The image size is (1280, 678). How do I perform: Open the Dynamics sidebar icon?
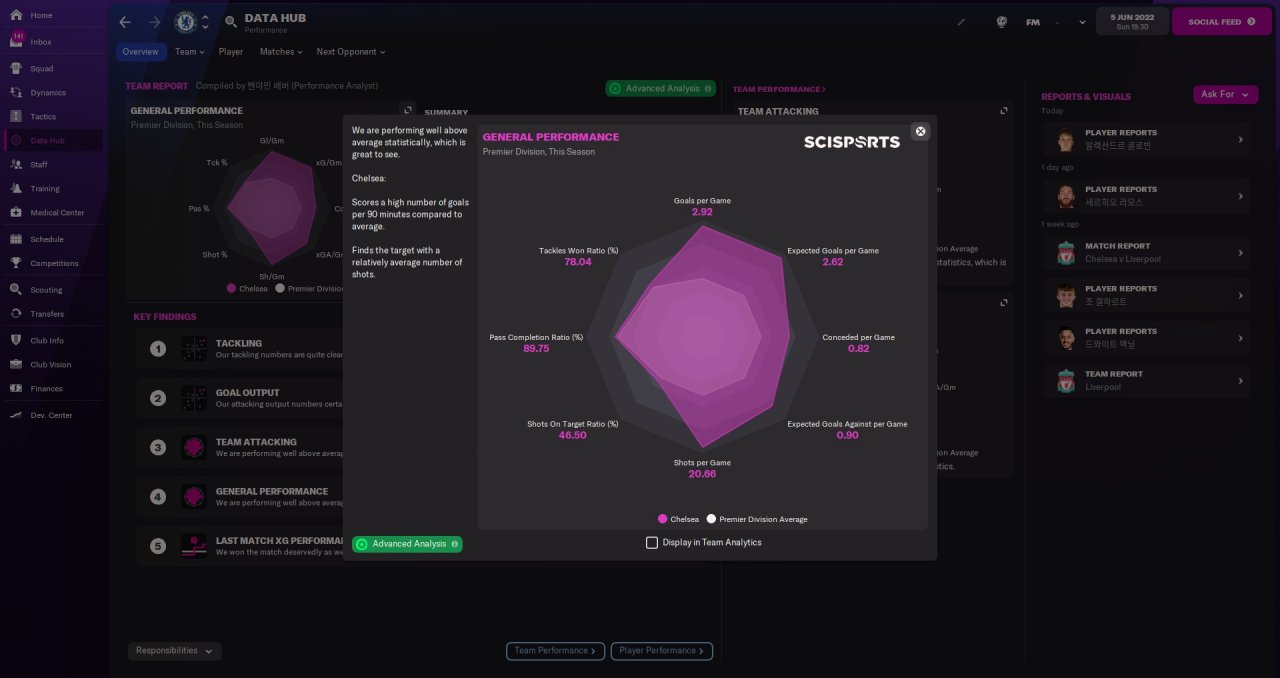(16, 93)
